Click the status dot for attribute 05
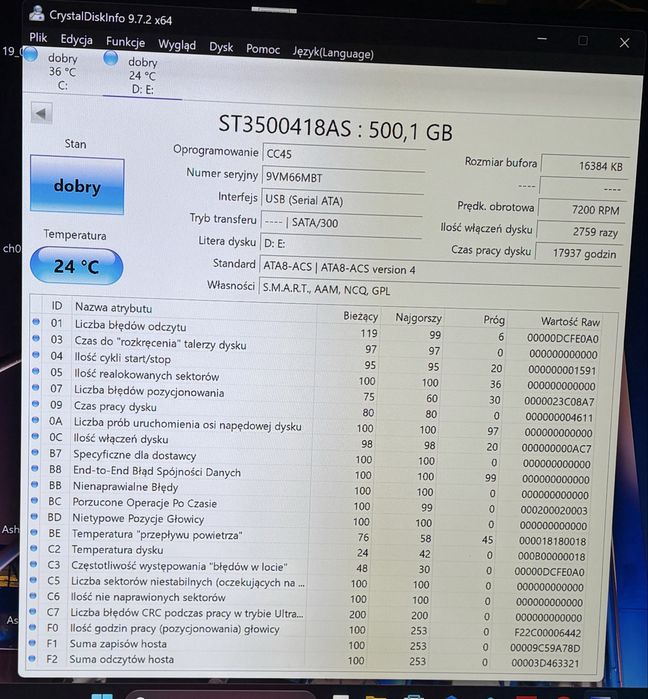 [36, 371]
